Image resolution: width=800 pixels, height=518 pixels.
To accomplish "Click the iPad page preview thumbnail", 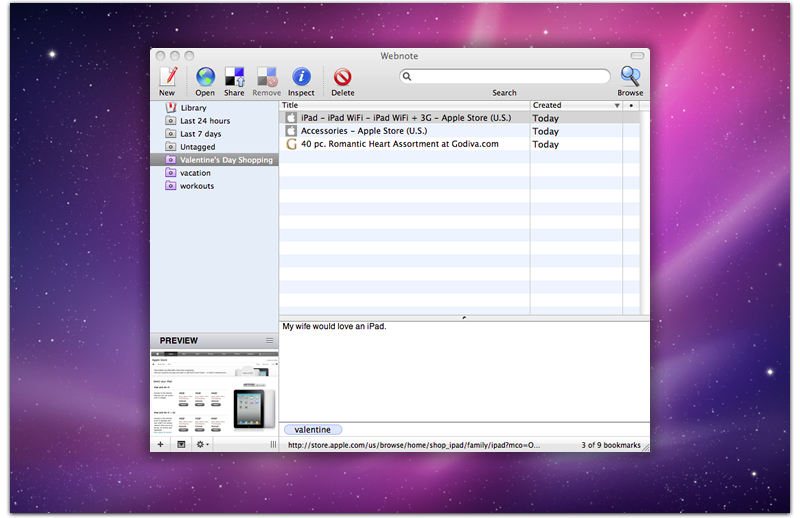I will point(214,393).
